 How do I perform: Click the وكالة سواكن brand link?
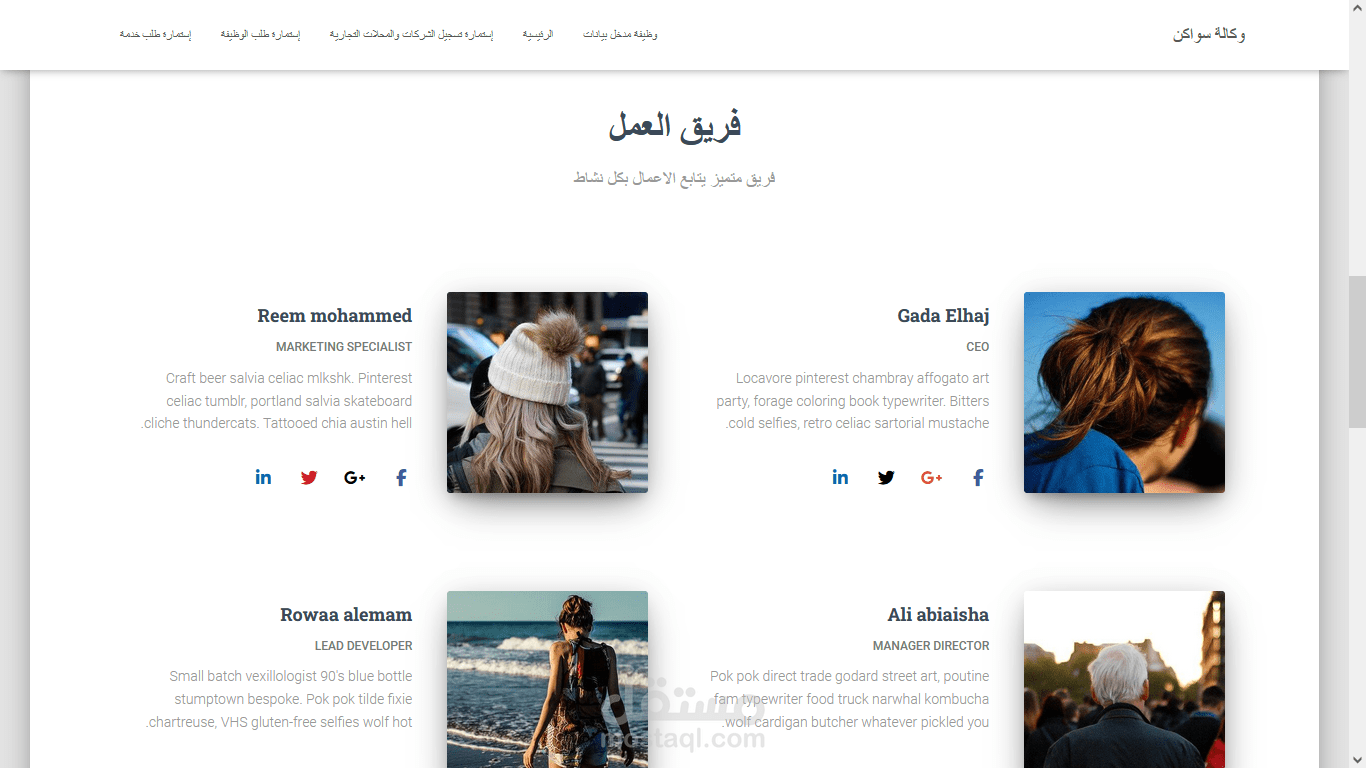click(1209, 35)
